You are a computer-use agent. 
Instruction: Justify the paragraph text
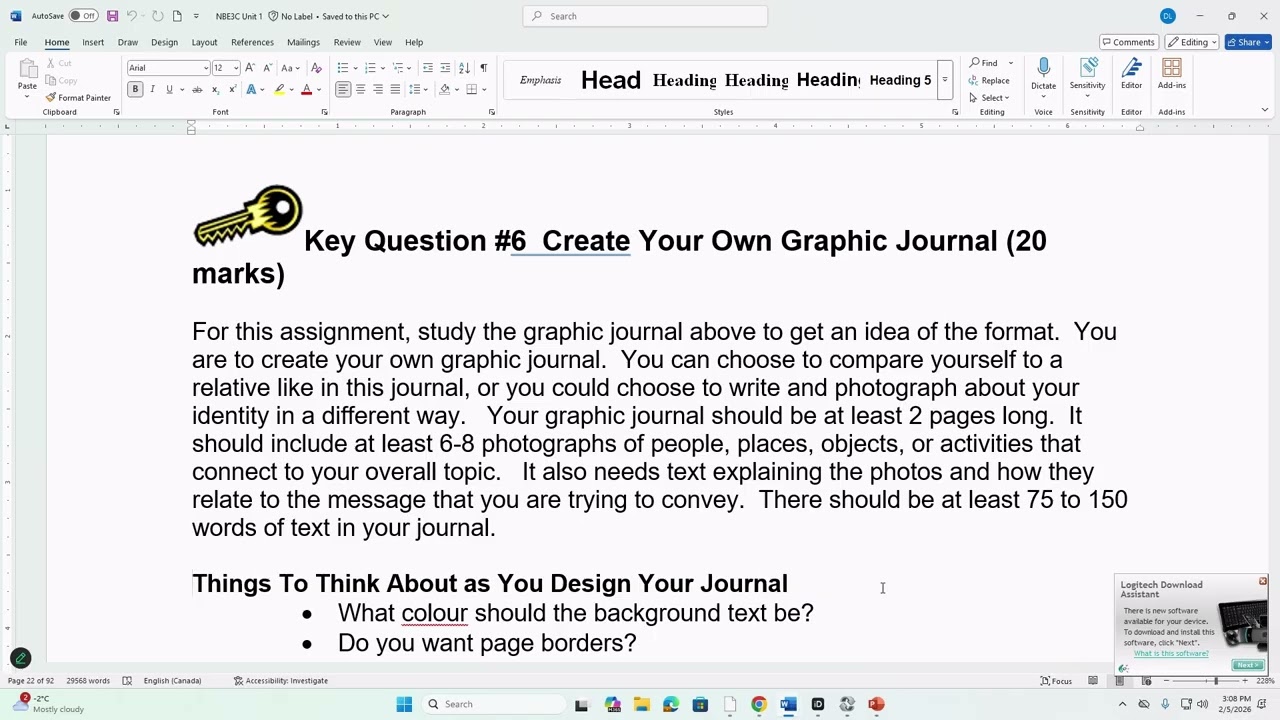pyautogui.click(x=394, y=90)
